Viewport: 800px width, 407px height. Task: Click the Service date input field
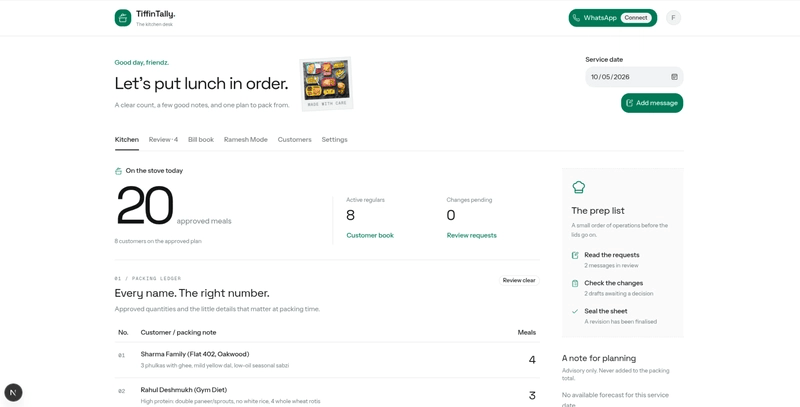[634, 77]
